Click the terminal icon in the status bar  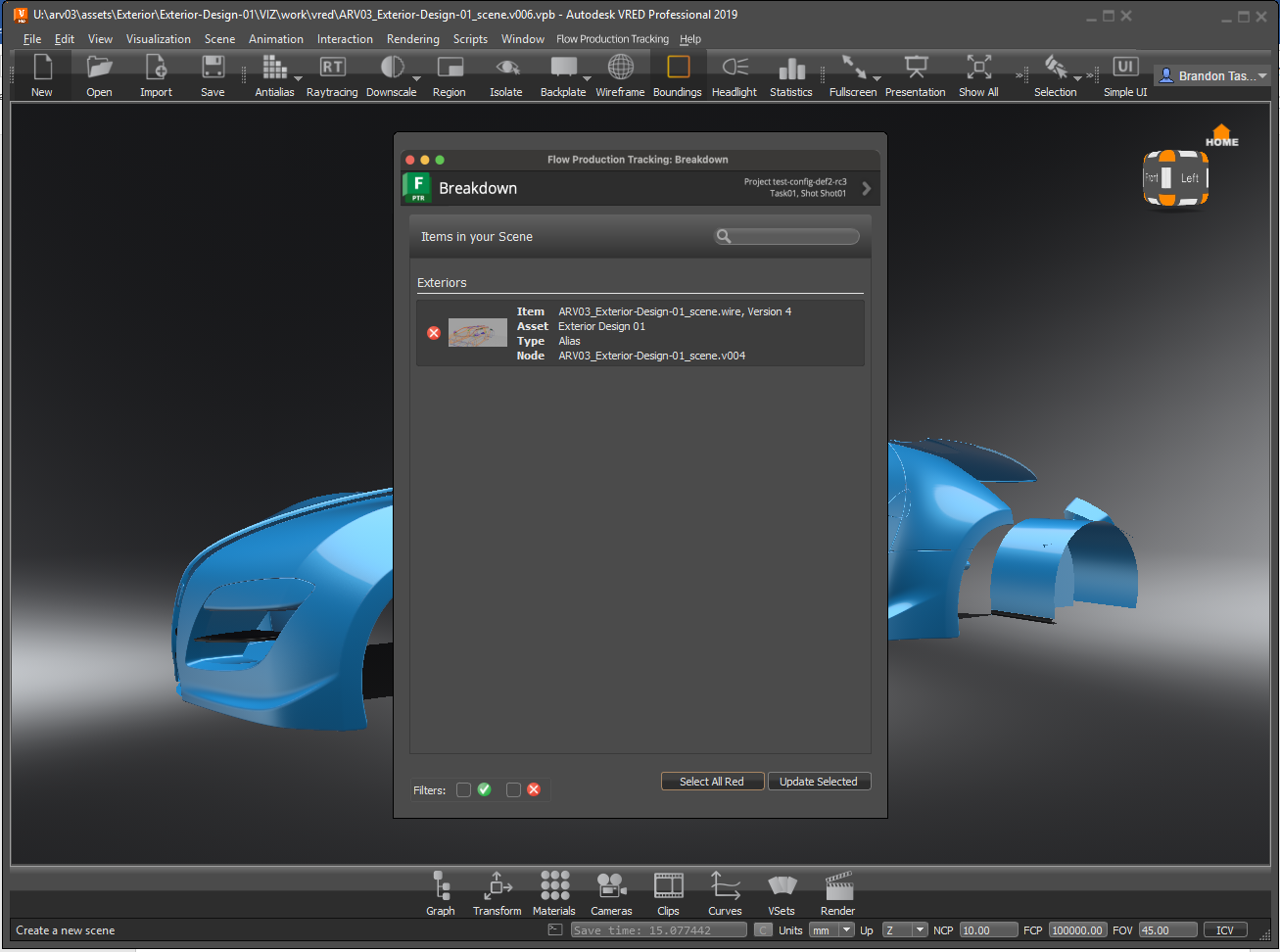[x=555, y=930]
